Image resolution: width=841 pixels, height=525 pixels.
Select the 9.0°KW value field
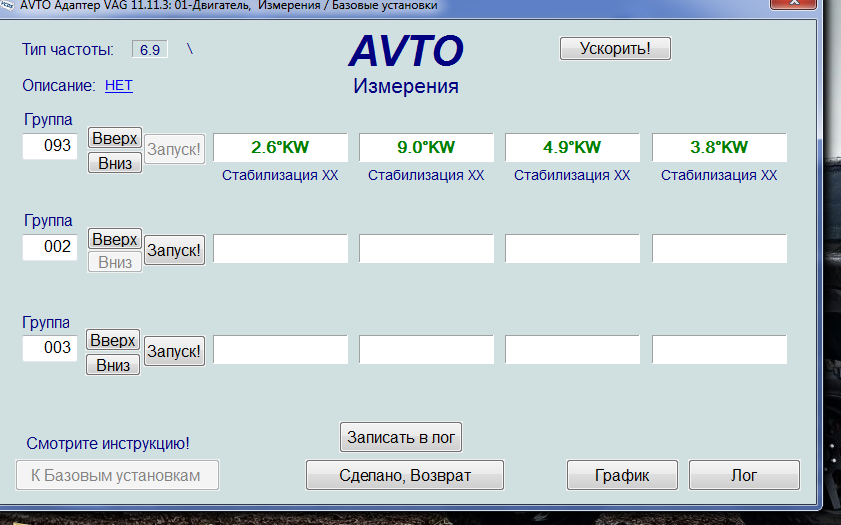point(426,147)
